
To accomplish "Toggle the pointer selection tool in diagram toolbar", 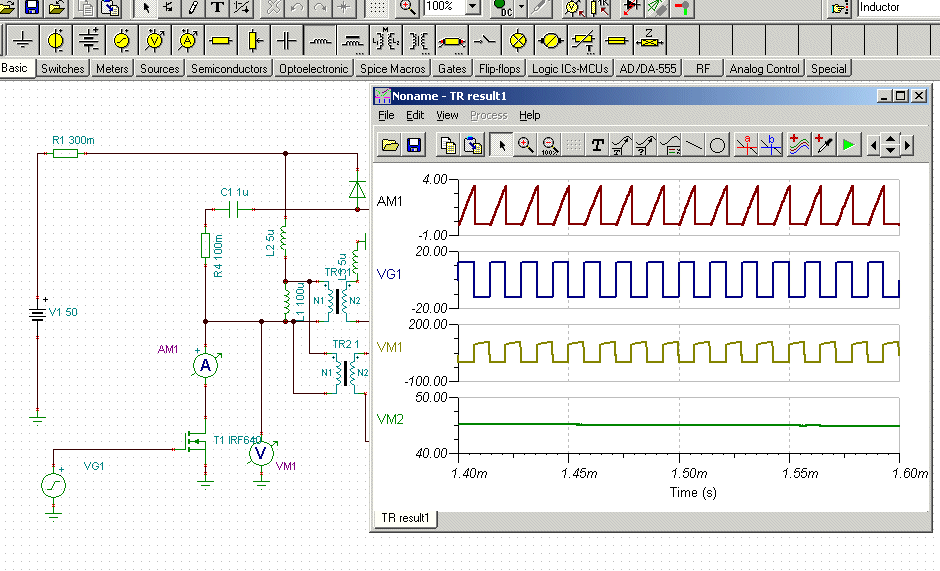I will pos(502,145).
